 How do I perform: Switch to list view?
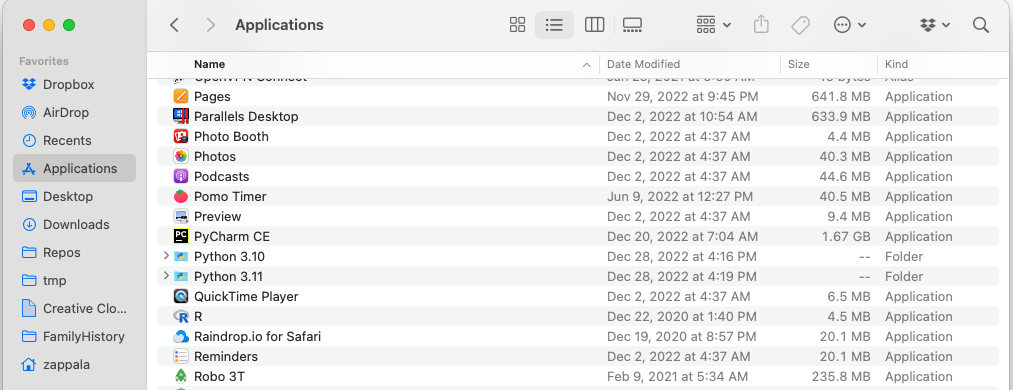554,25
